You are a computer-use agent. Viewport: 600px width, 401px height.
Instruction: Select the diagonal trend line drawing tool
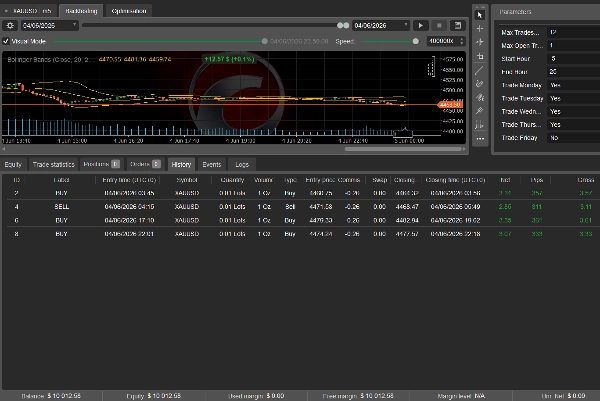[x=479, y=70]
